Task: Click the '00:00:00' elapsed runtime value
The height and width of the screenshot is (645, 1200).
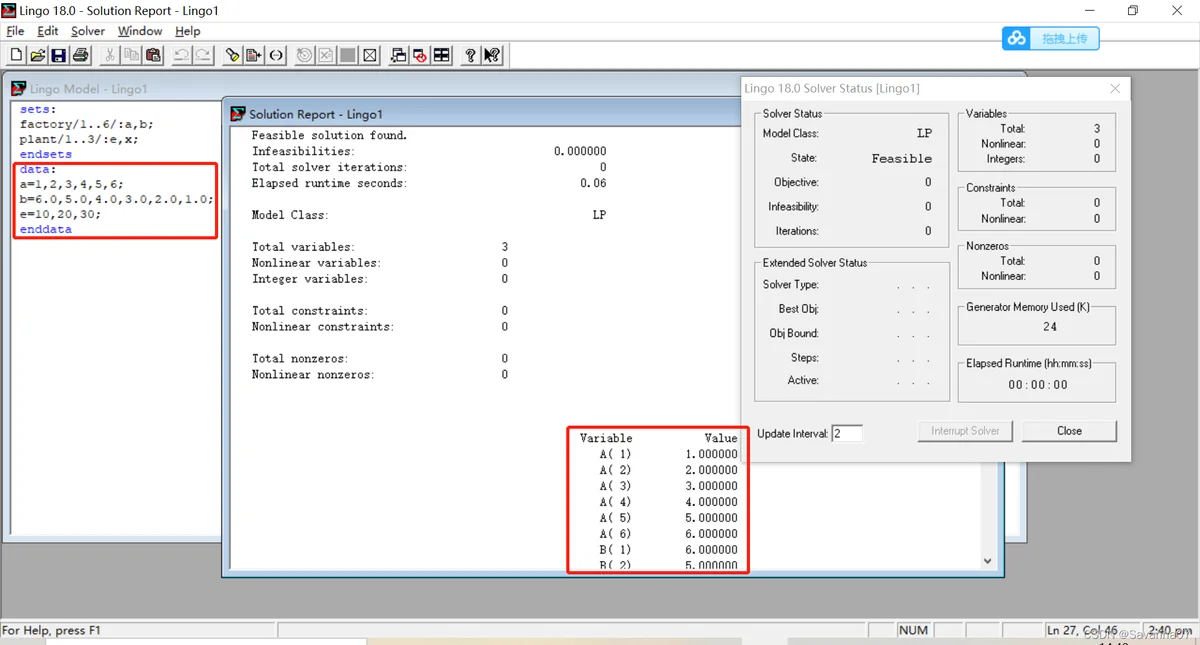Action: [1038, 385]
